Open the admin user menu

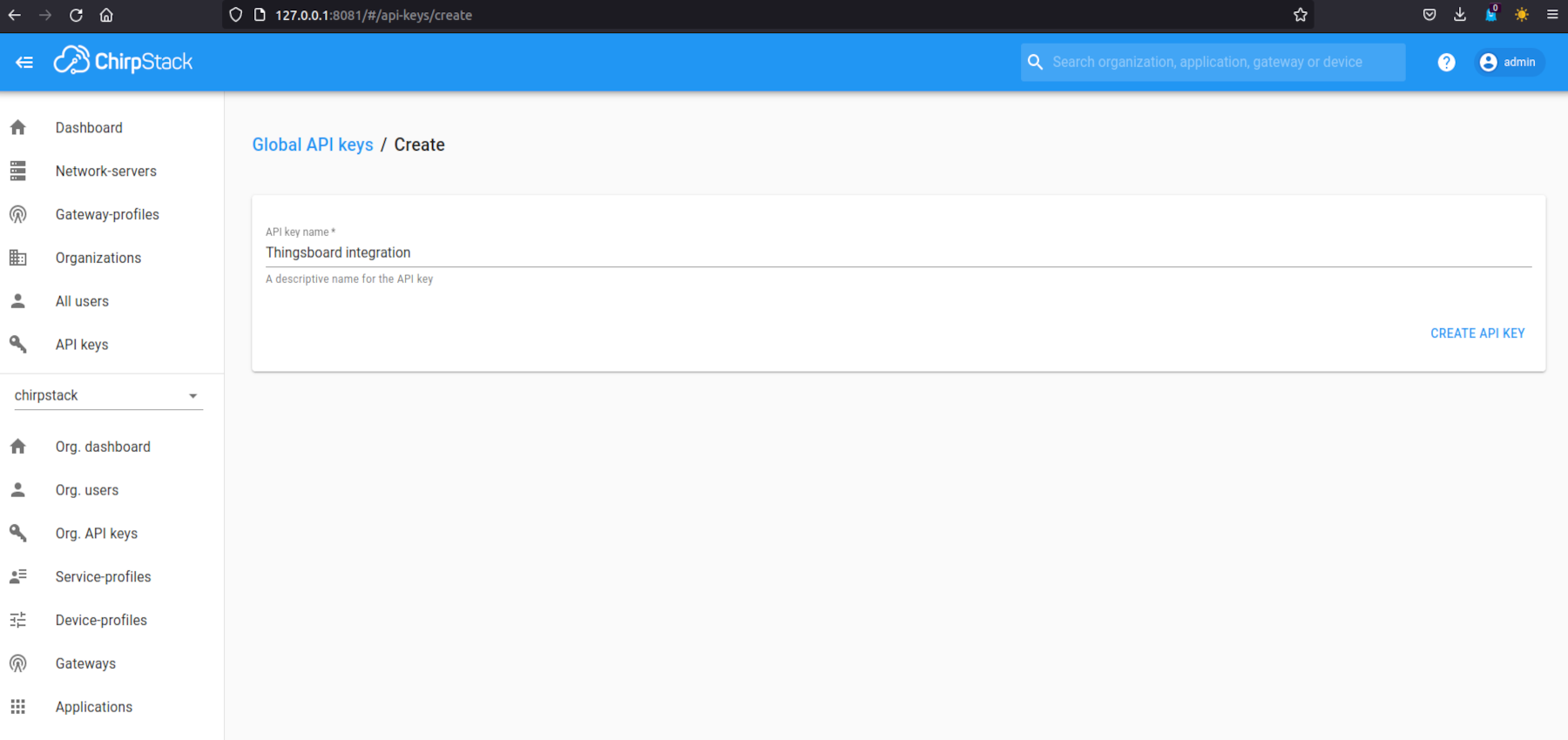[1508, 62]
